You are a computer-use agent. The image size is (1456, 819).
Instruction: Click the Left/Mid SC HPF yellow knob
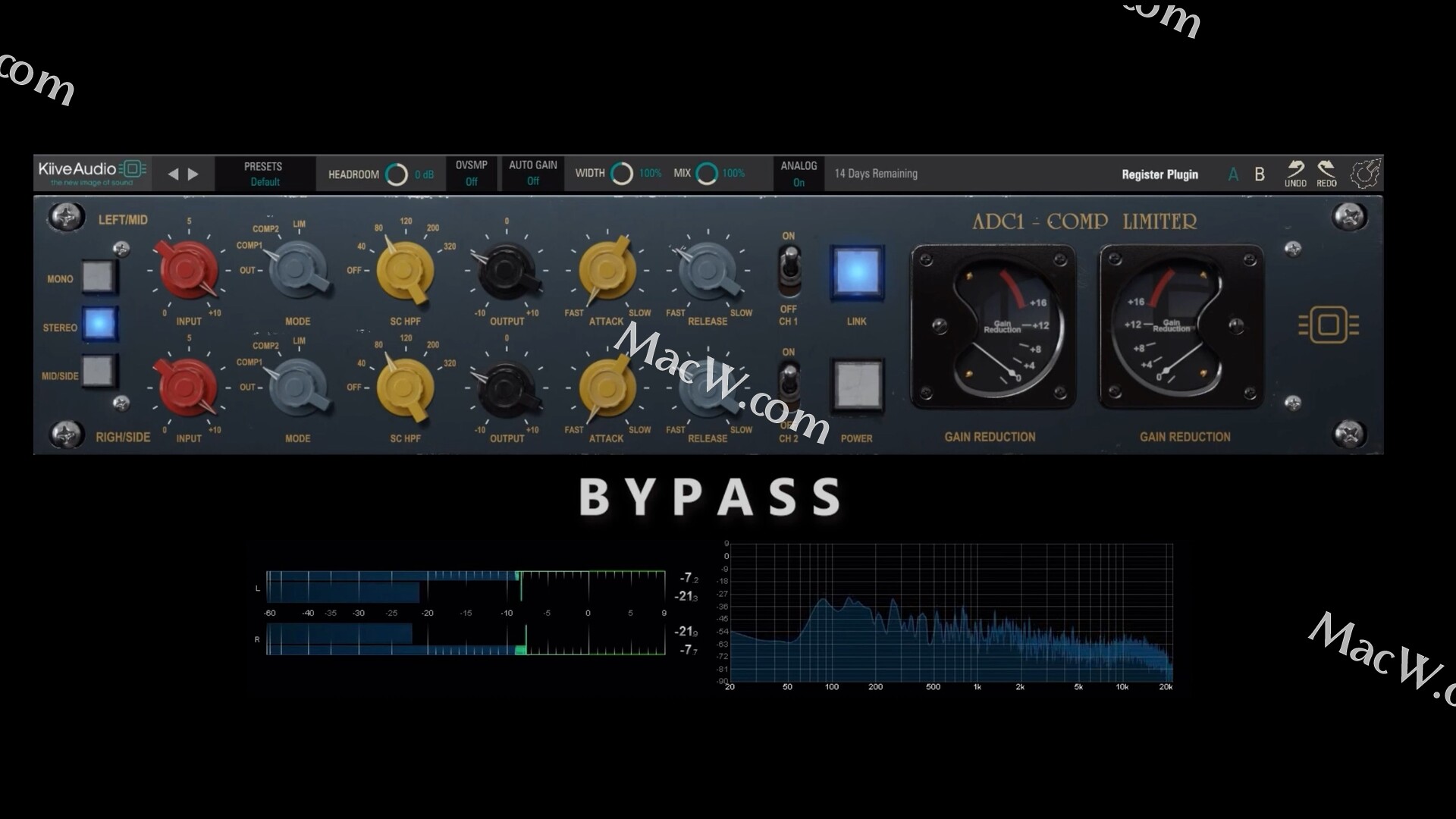[406, 271]
